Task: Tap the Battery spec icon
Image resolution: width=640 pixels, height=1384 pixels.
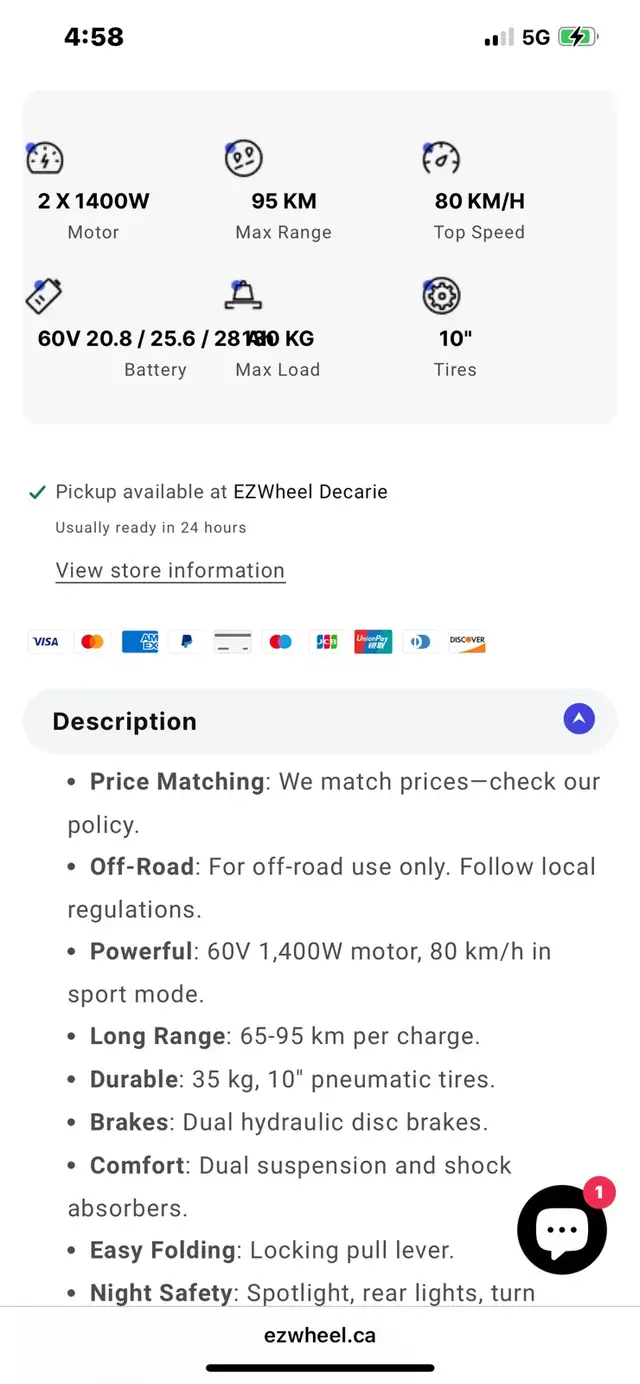Action: pos(44,296)
